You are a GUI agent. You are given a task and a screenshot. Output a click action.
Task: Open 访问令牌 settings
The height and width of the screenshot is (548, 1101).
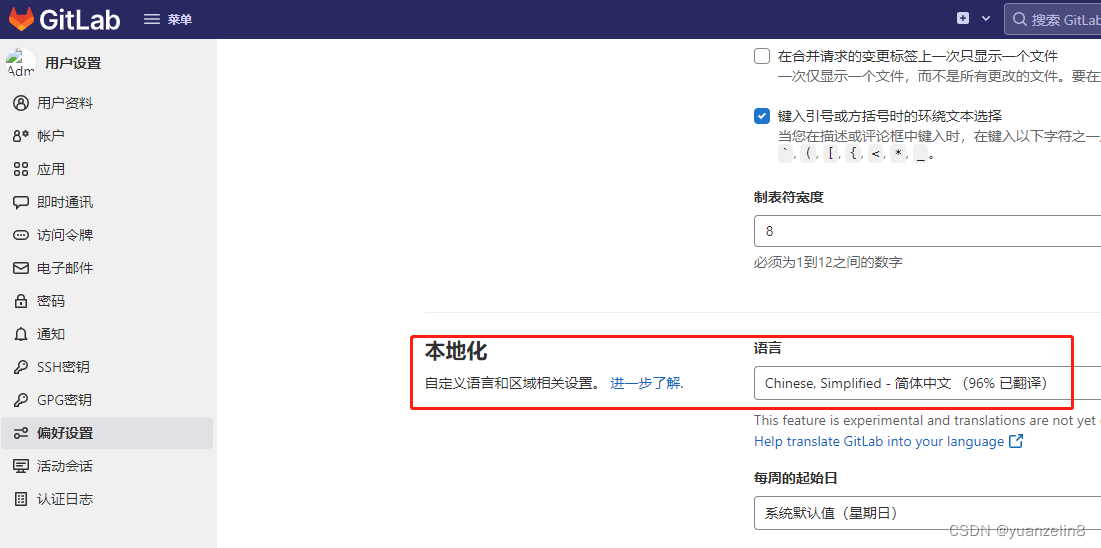tap(107, 235)
